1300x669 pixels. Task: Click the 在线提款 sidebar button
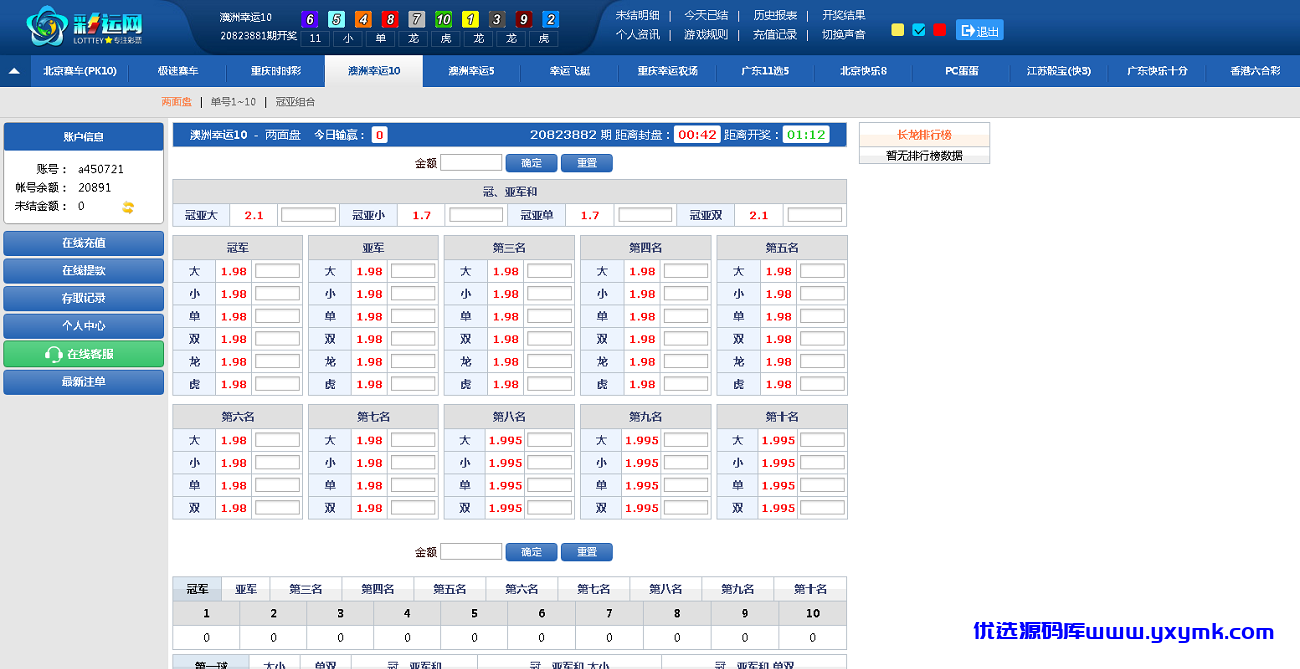click(x=84, y=271)
